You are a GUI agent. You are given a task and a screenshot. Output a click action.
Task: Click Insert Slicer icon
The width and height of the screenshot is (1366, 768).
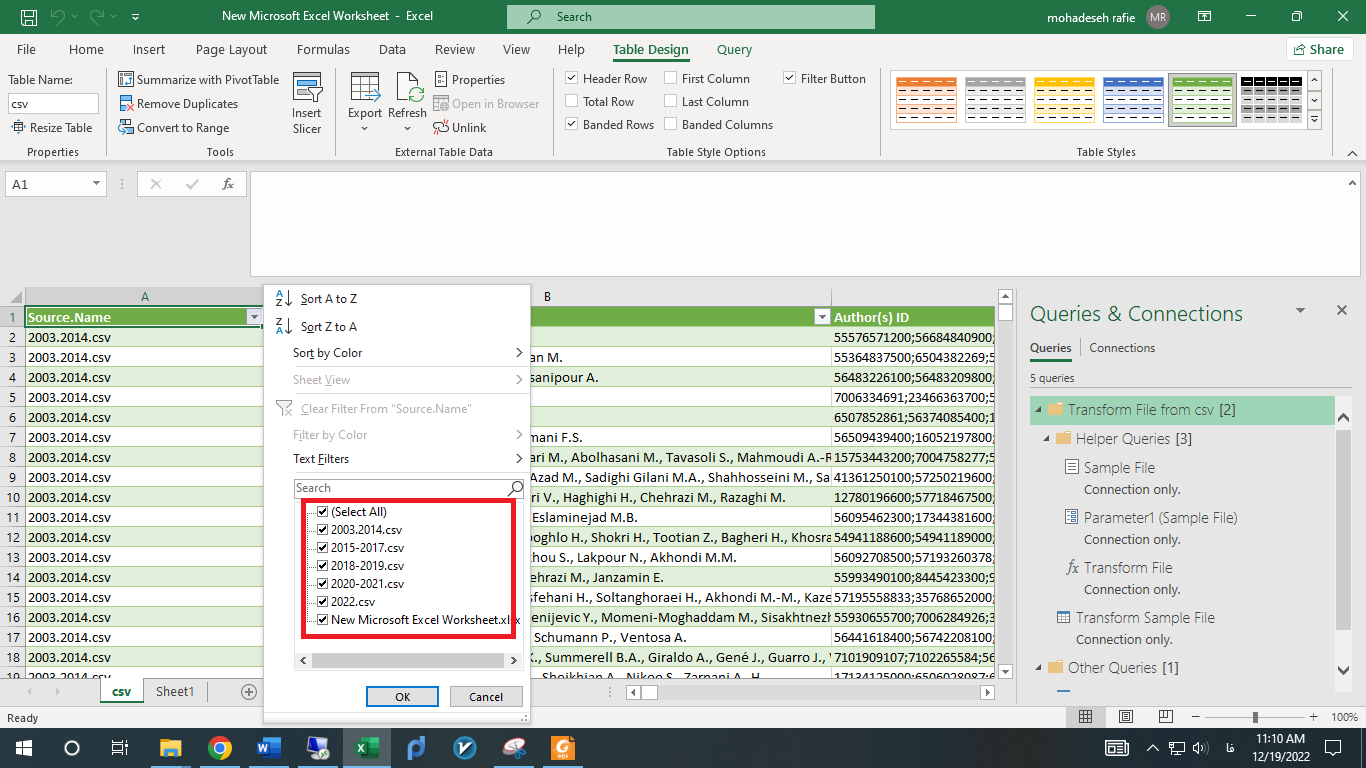click(x=307, y=104)
